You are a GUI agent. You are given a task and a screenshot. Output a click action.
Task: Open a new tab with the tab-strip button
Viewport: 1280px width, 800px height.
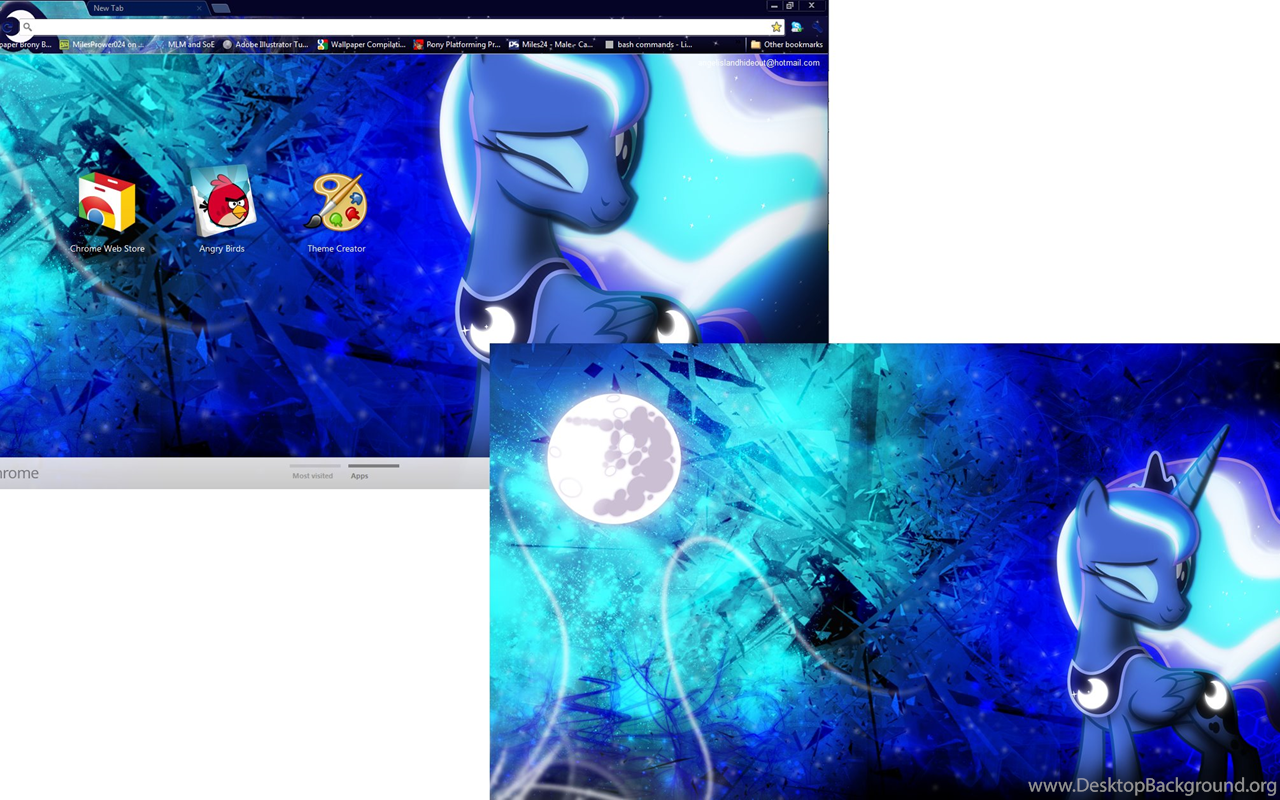pyautogui.click(x=221, y=8)
